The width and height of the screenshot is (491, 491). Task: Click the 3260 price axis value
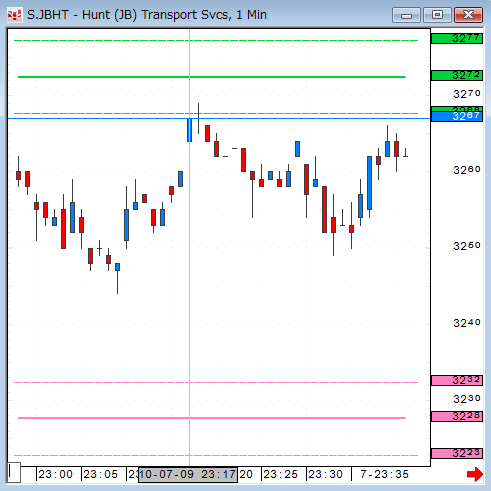pos(467,170)
